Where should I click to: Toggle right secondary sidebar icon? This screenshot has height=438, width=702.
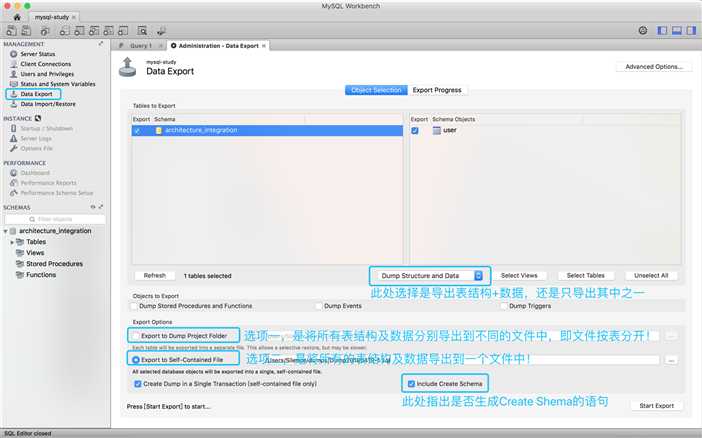691,30
